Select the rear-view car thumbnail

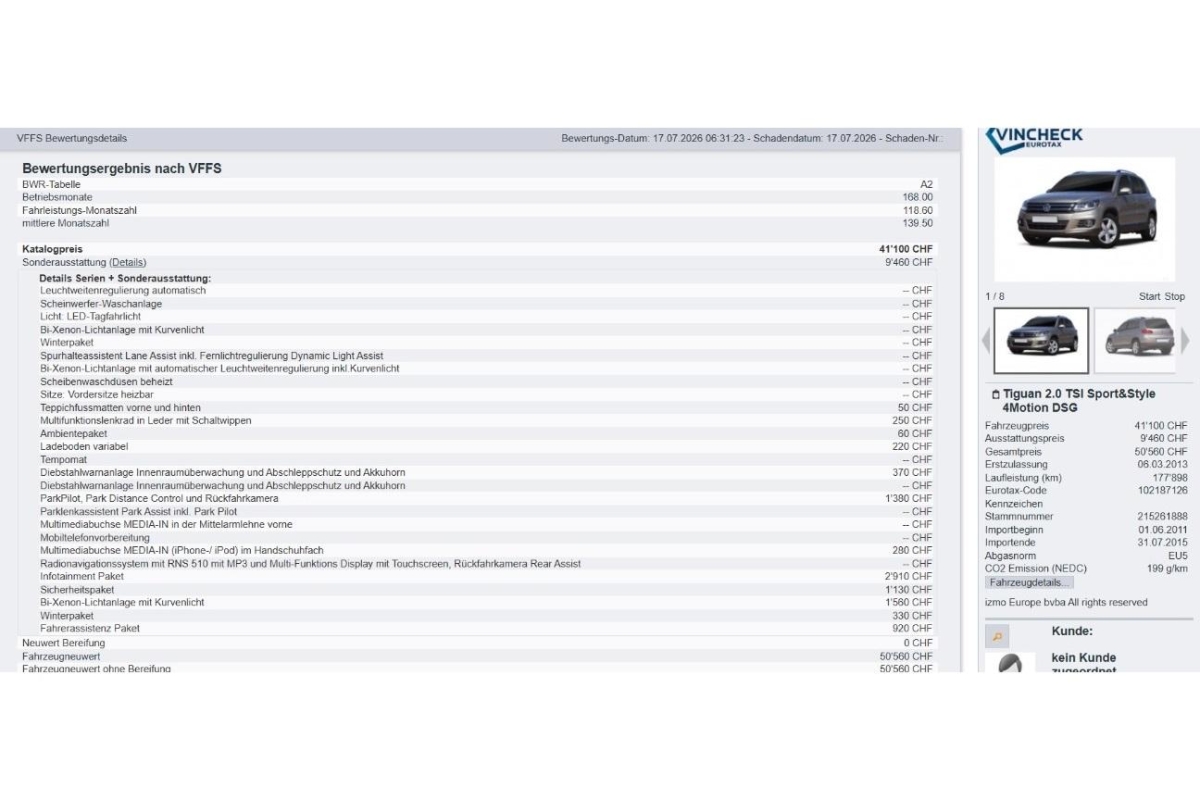click(x=1137, y=340)
